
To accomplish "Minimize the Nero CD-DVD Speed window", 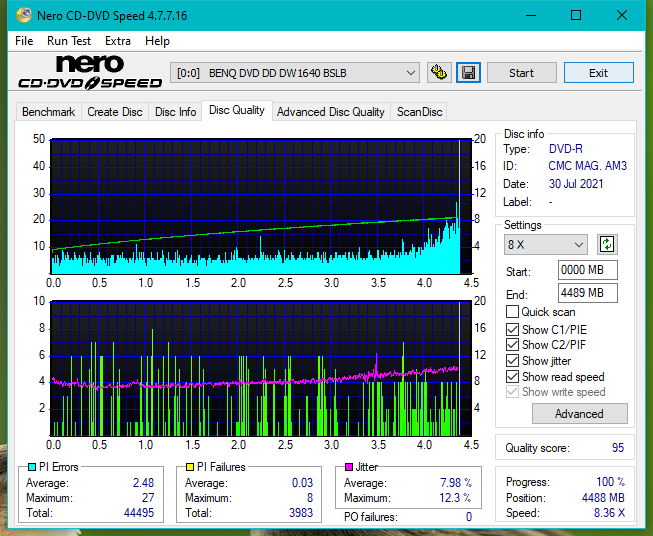I will click(x=531, y=15).
